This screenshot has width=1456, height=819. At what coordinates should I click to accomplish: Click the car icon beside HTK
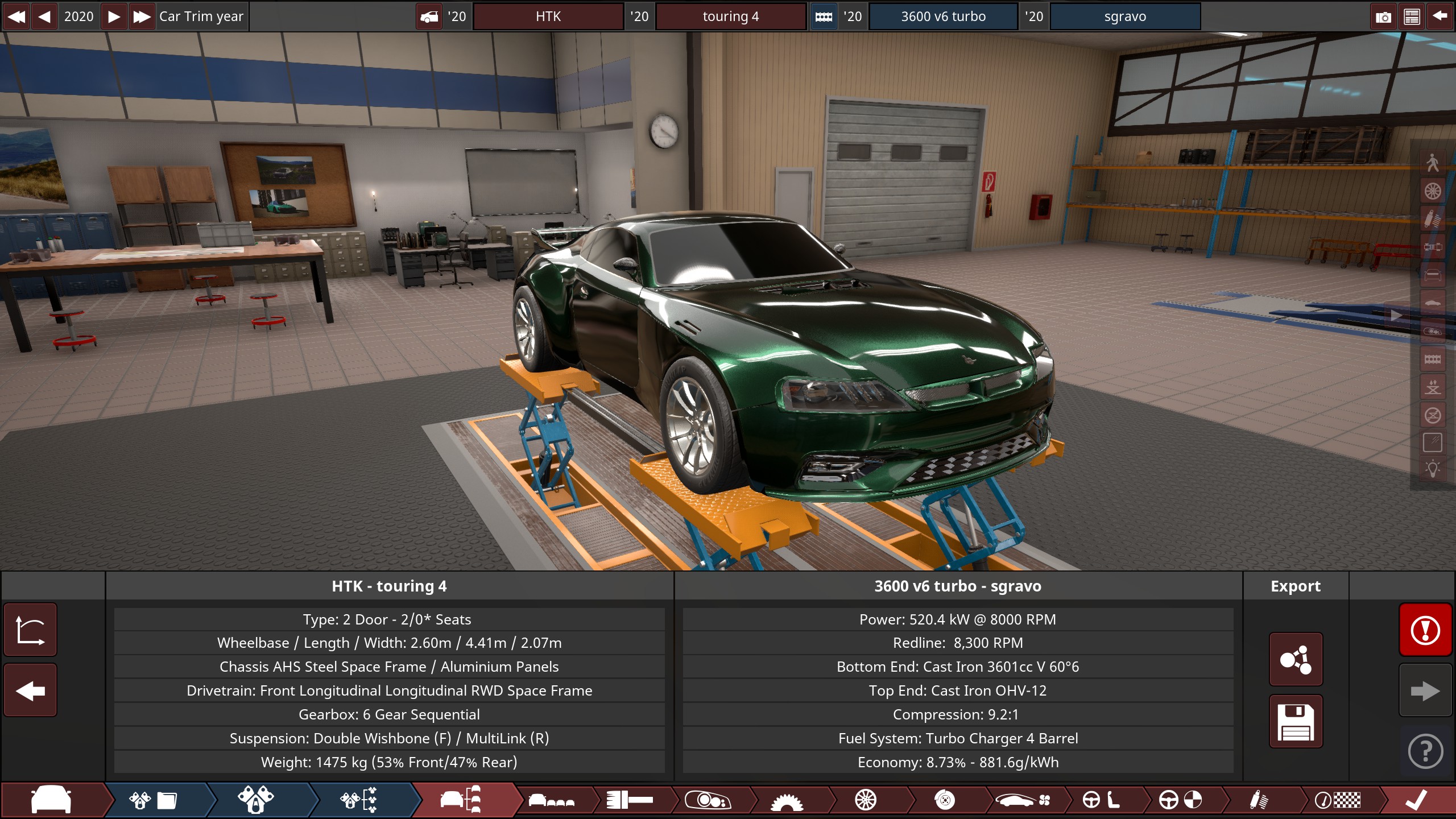coord(429,16)
